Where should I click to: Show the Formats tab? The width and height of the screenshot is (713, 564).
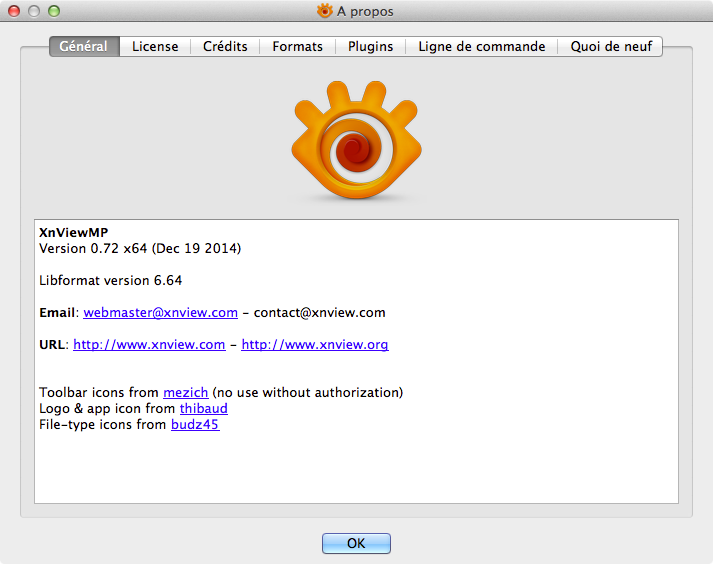point(297,46)
